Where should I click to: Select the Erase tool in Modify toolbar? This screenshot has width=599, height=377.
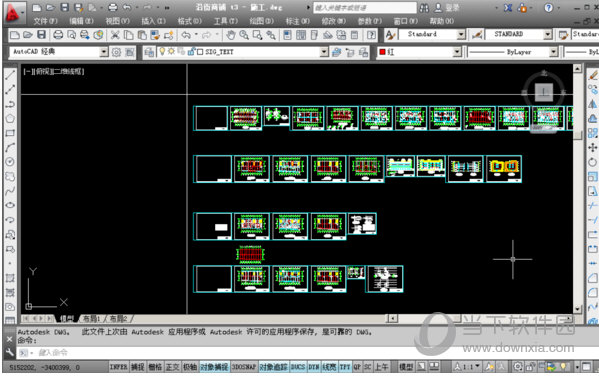tap(593, 75)
